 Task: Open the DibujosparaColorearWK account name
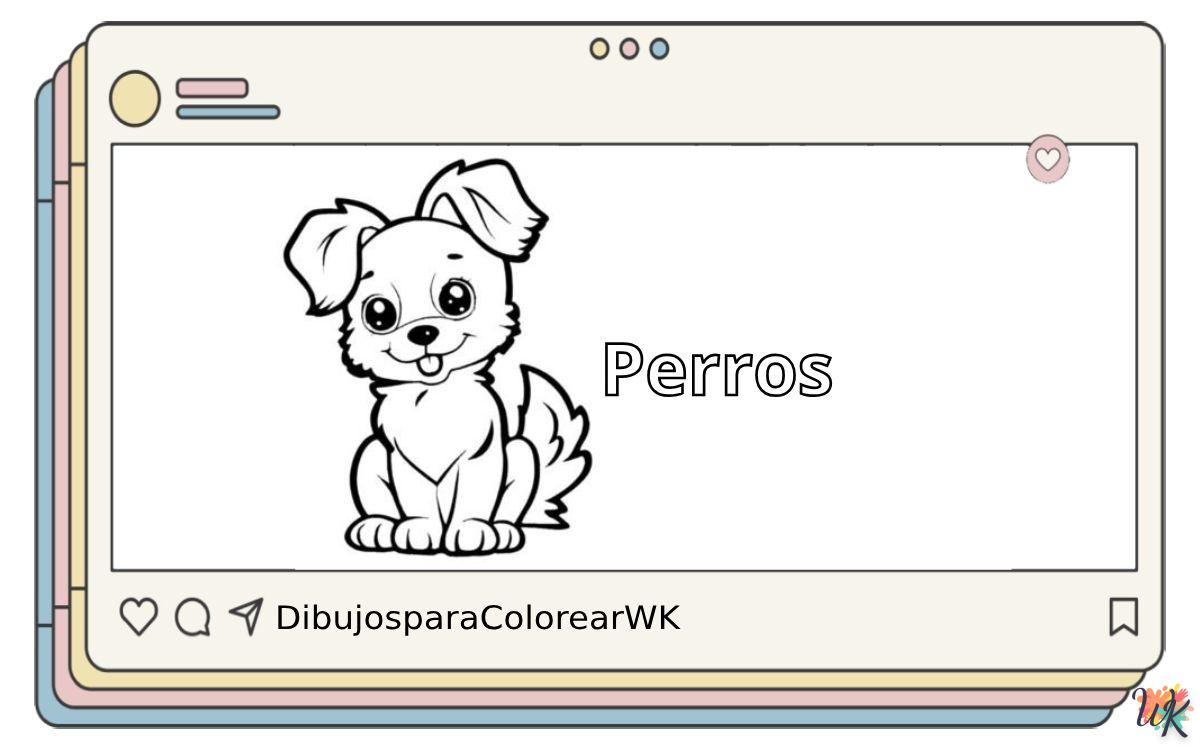[477, 618]
